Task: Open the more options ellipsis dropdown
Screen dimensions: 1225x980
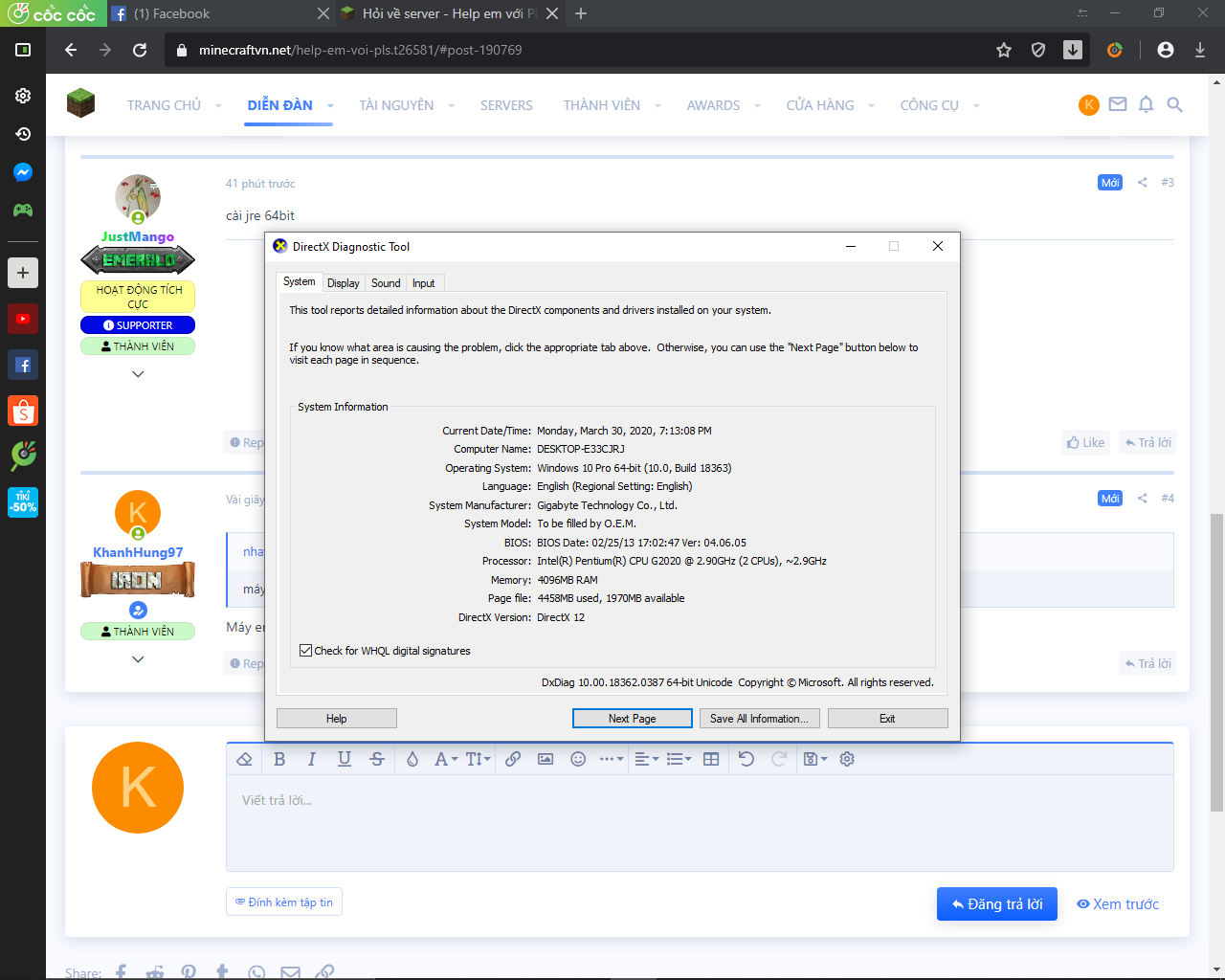Action: 612,759
